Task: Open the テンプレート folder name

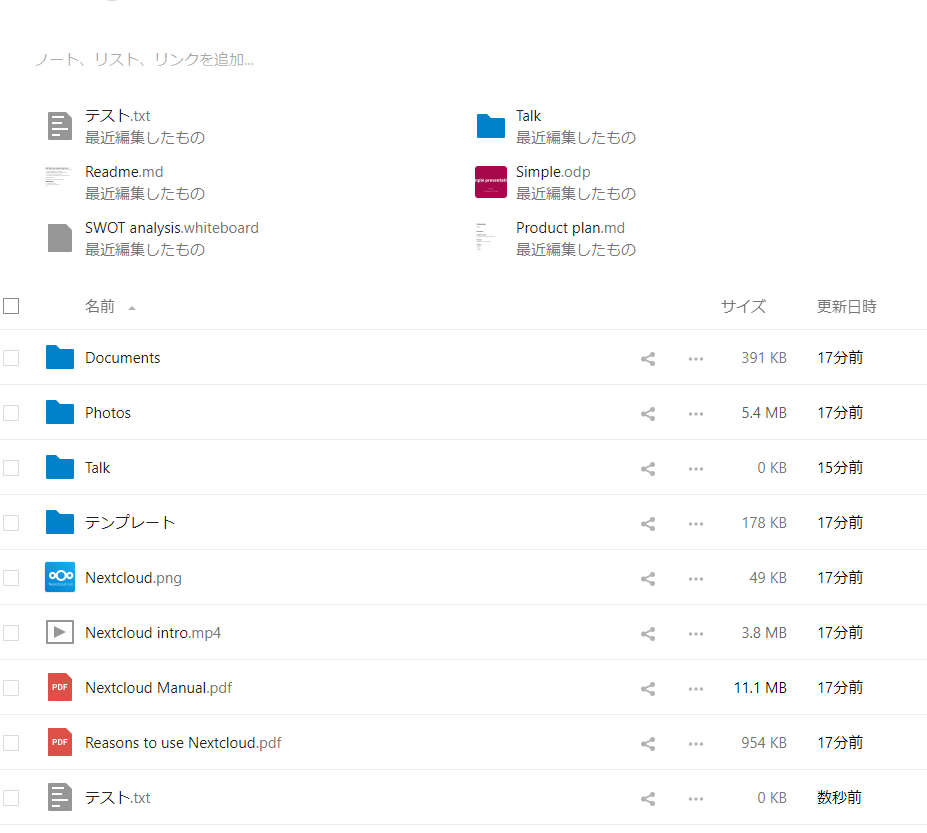Action: (x=130, y=523)
